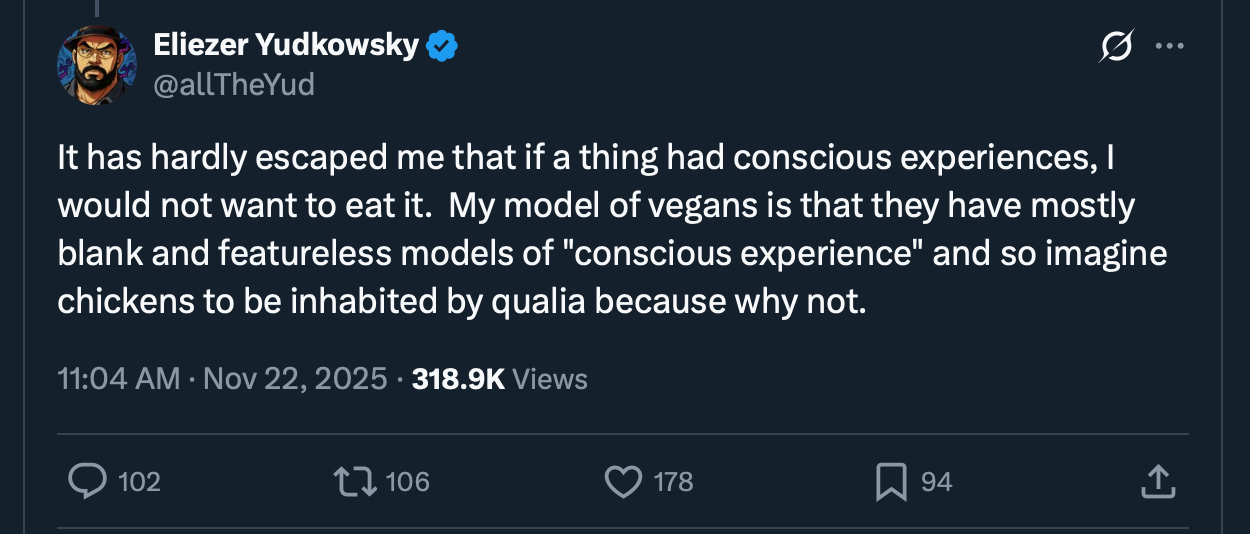Click the reply speech bubble icon
The width and height of the screenshot is (1250, 534).
[88, 482]
